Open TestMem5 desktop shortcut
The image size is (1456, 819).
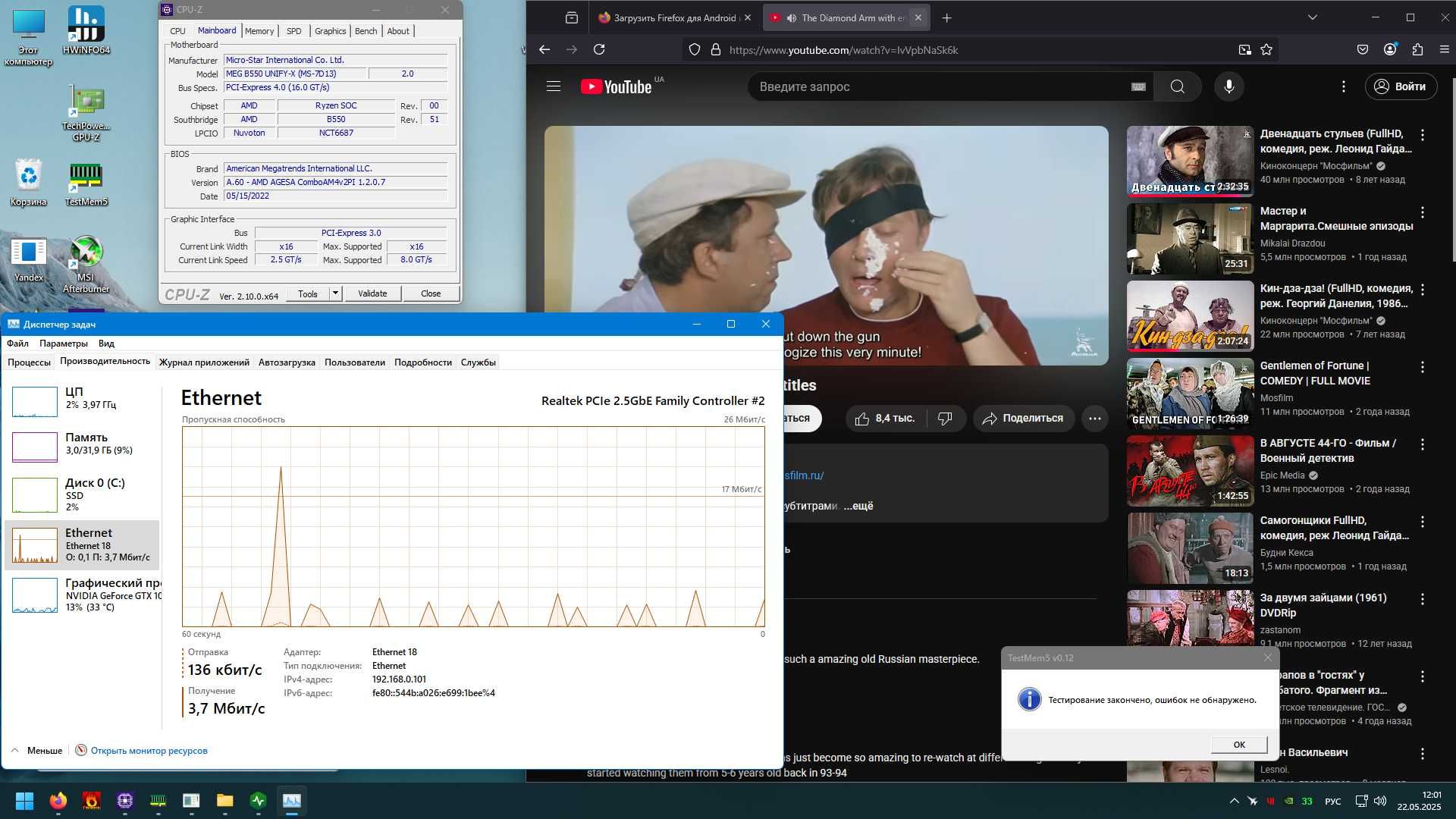pyautogui.click(x=86, y=183)
